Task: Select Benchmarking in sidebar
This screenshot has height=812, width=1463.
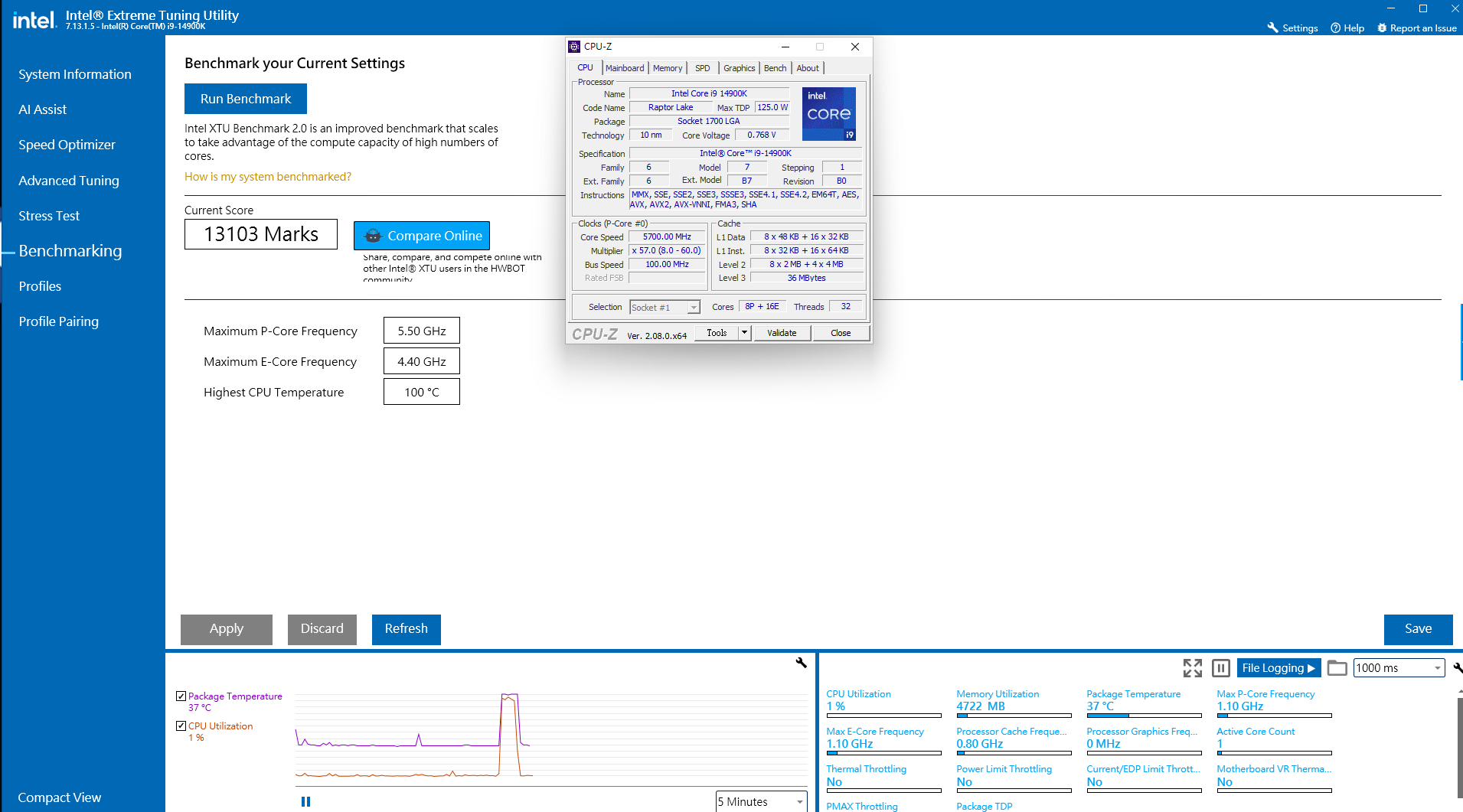Action: pyautogui.click(x=70, y=251)
